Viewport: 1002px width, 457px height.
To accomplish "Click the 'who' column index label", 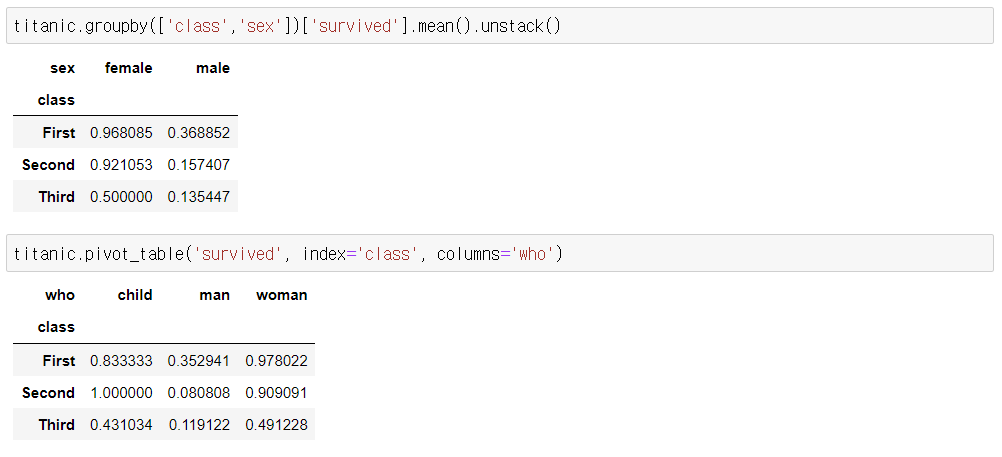I will (60, 295).
